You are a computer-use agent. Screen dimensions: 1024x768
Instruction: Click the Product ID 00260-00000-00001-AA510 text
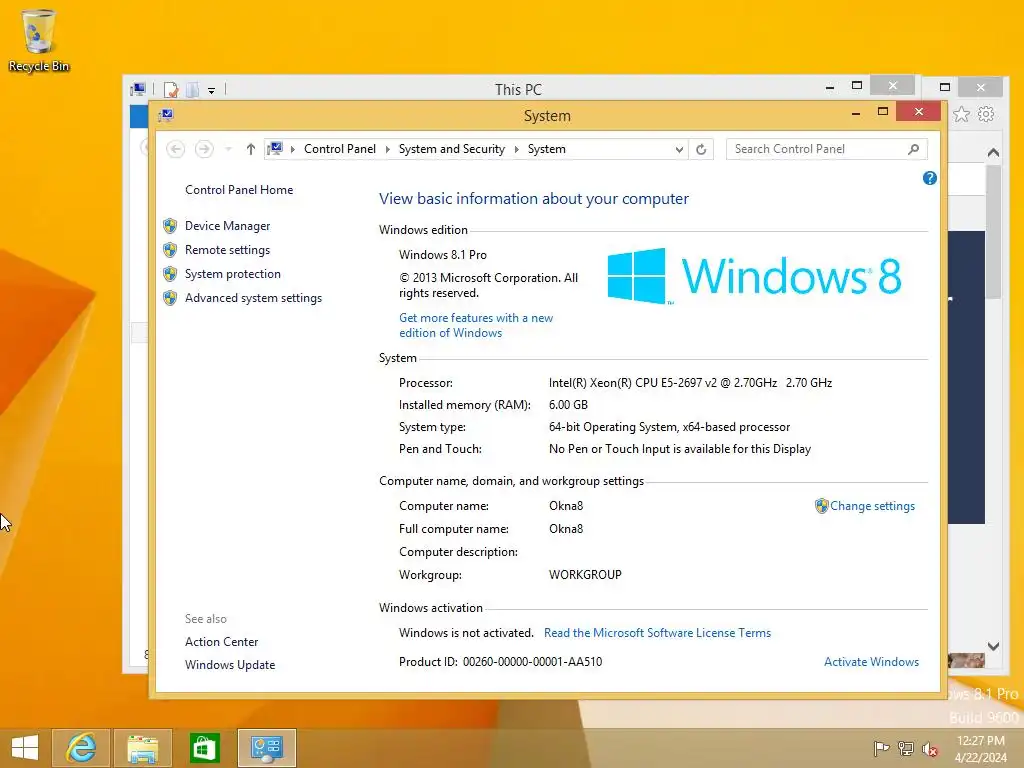click(500, 662)
